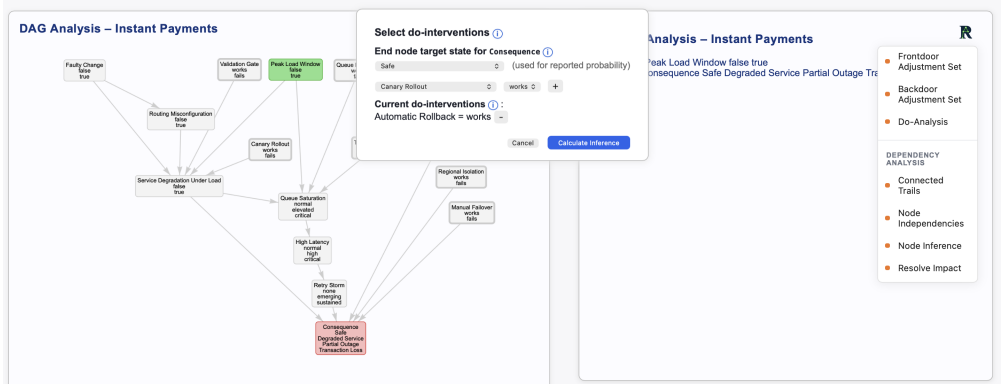The width and height of the screenshot is (1002, 390).
Task: Select Frontdoor Adjustment Set menu item
Action: point(928,61)
